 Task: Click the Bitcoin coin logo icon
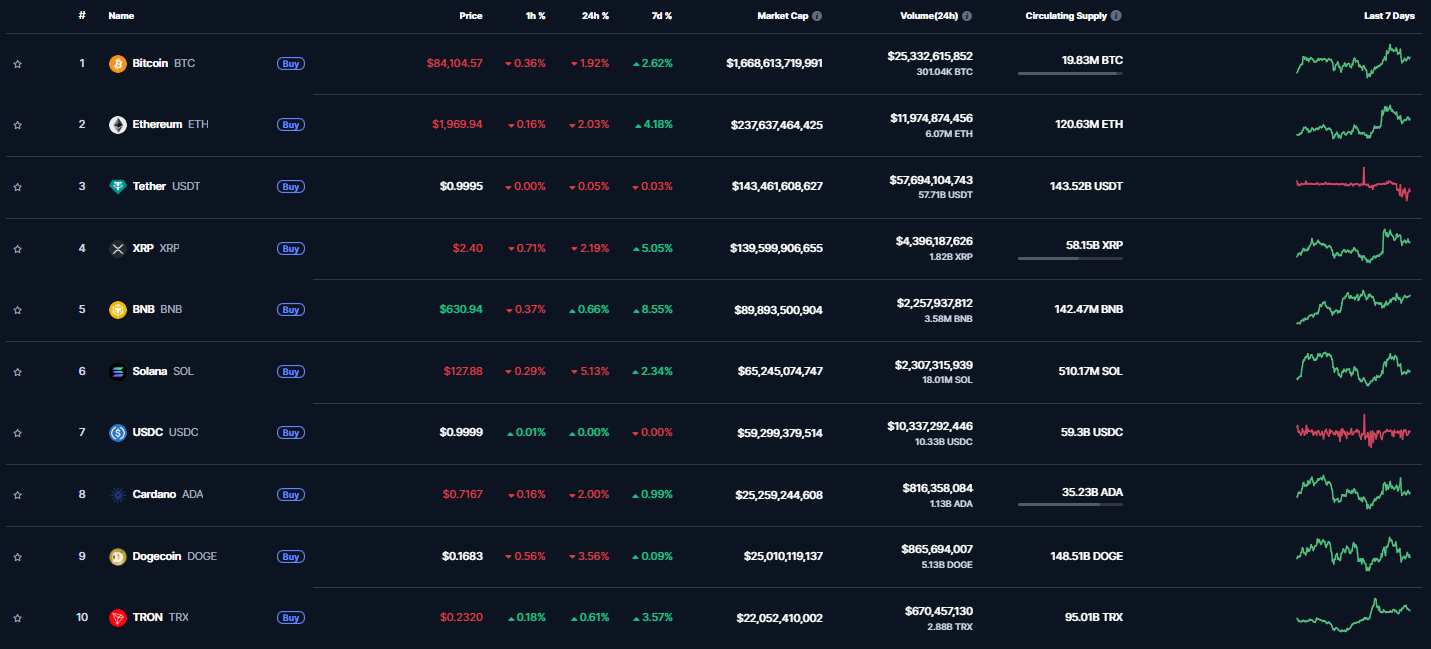tap(117, 63)
